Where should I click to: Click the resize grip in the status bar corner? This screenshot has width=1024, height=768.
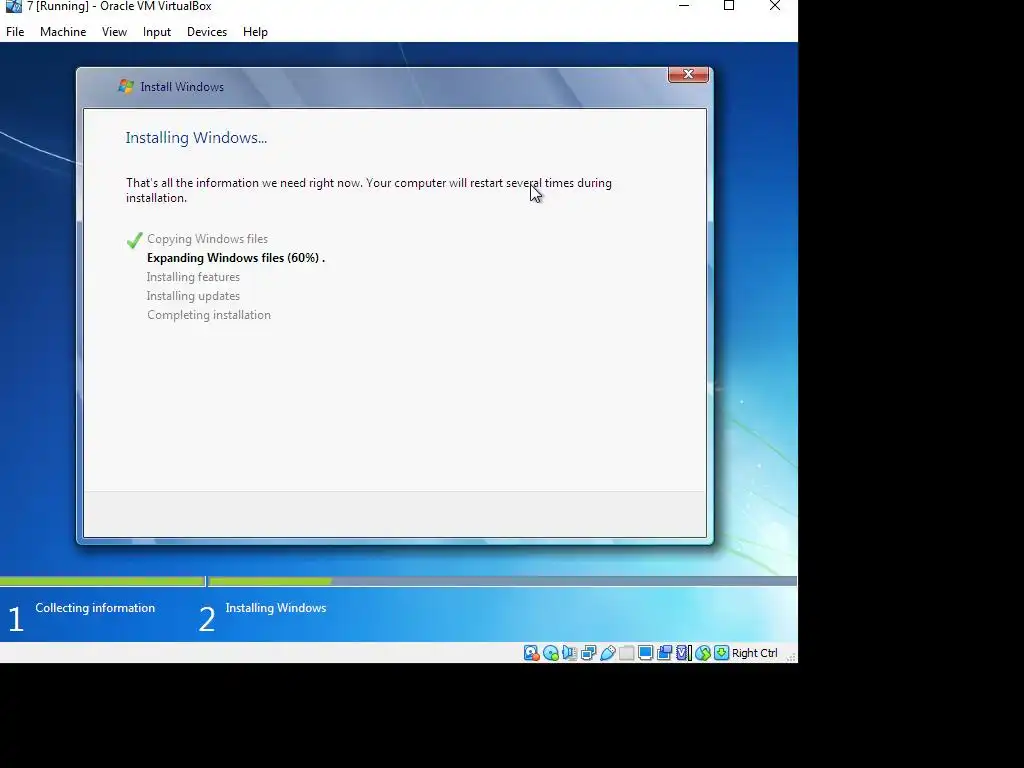791,657
